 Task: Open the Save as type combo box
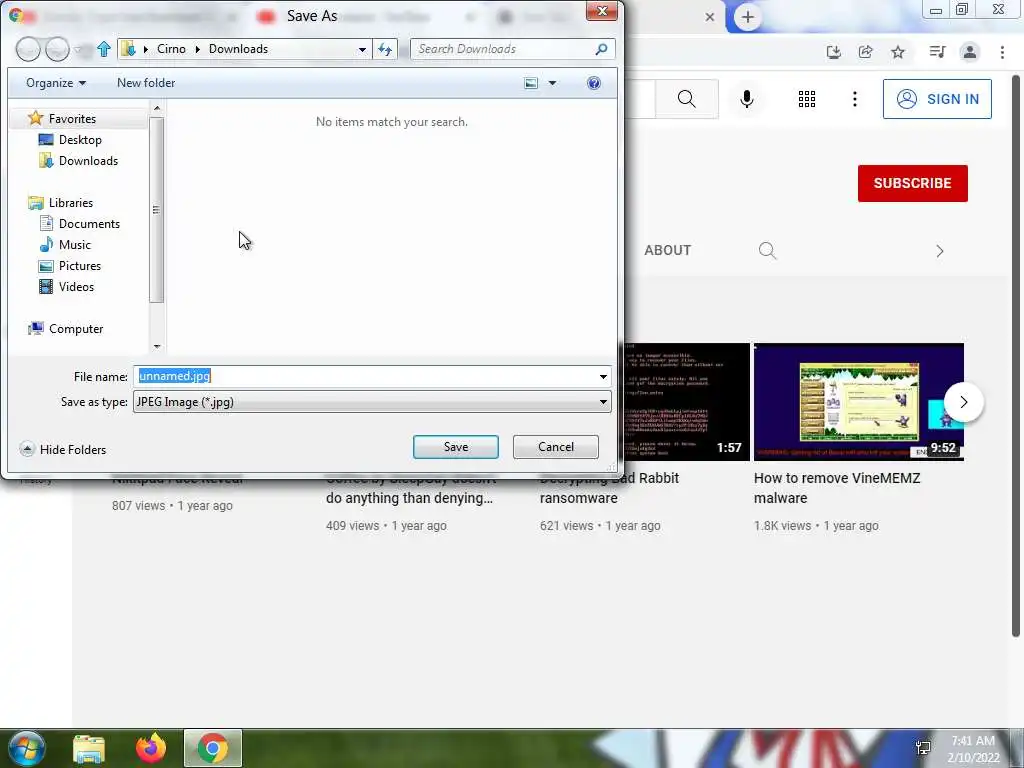click(x=372, y=402)
